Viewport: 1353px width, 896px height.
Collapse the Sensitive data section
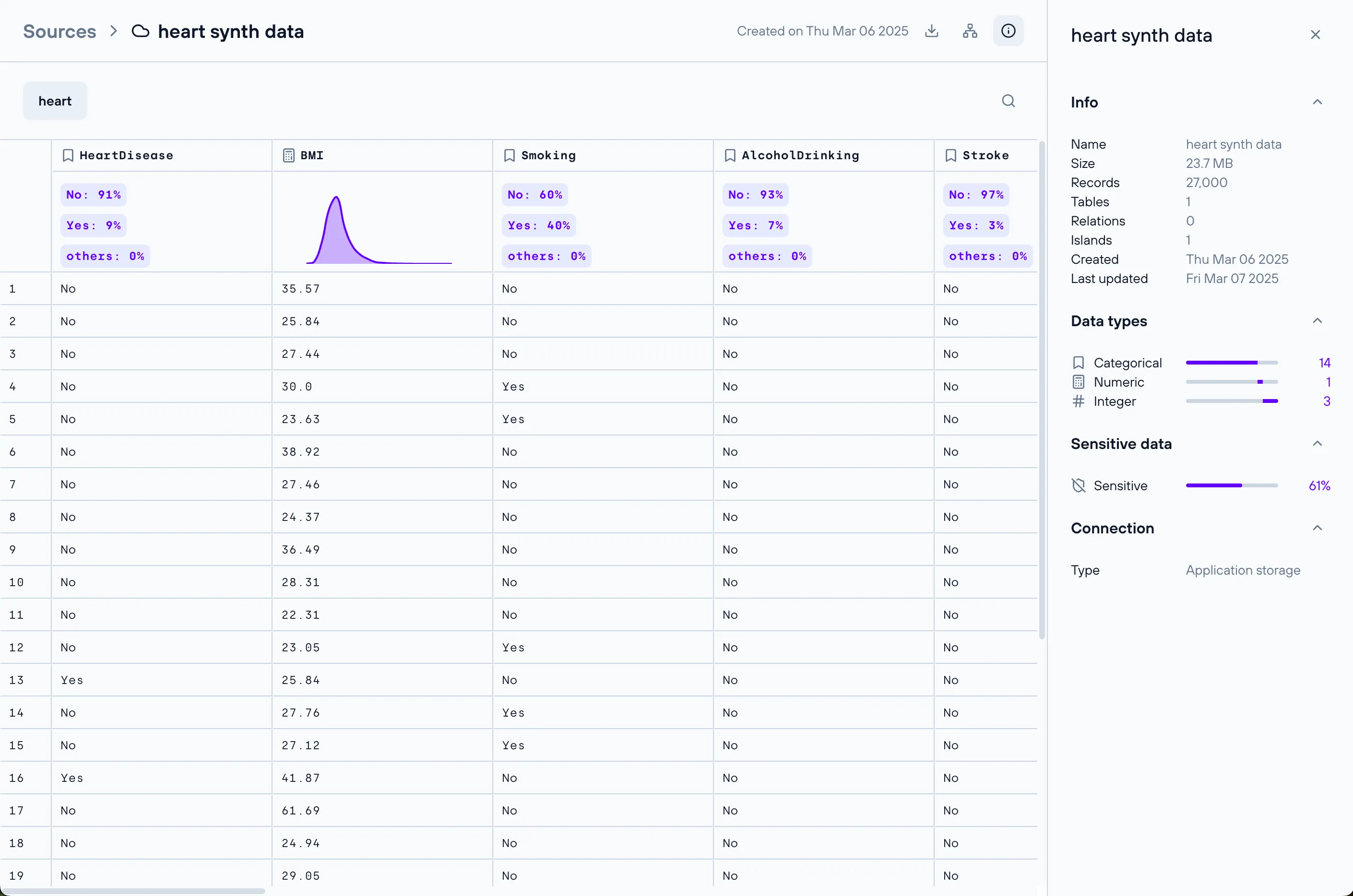[x=1317, y=444]
